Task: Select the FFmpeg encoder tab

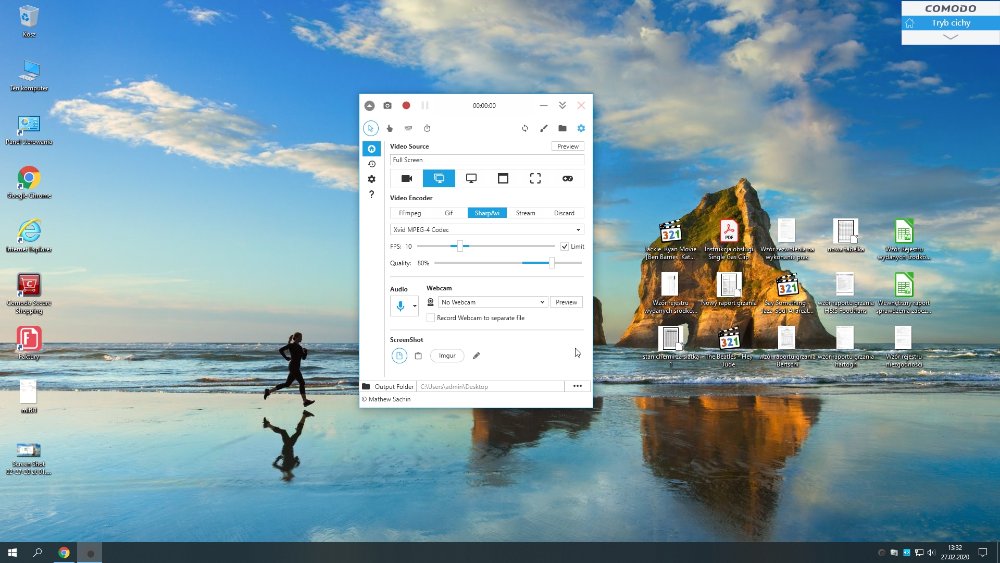Action: pos(410,213)
